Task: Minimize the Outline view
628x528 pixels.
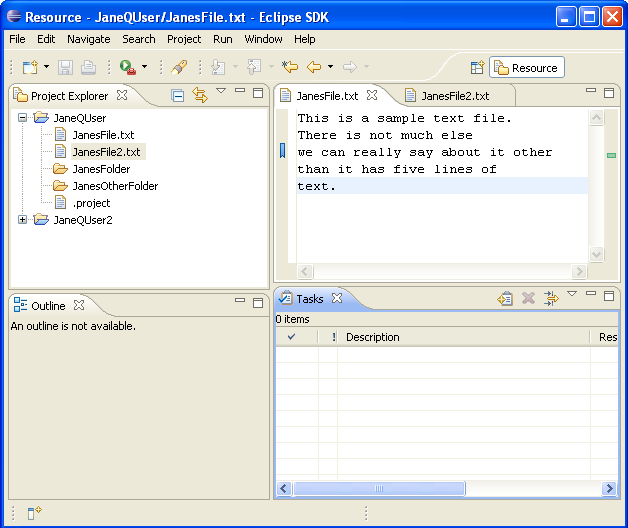Action: click(240, 300)
